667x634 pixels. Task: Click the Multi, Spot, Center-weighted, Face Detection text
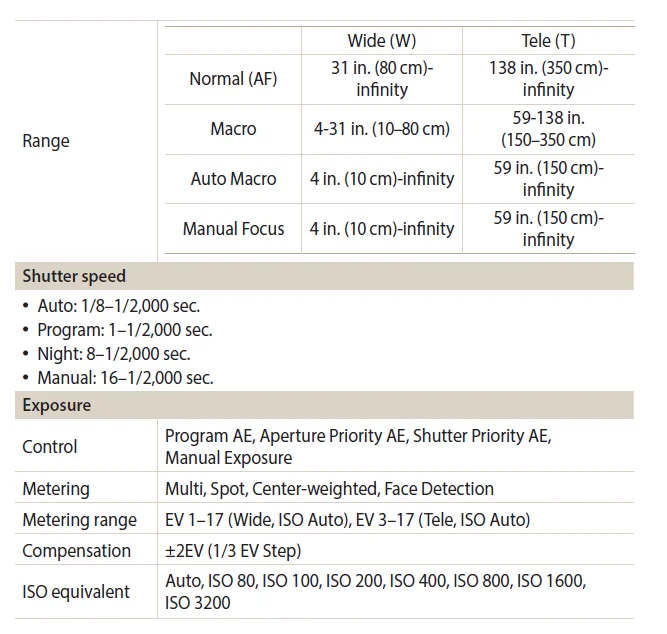[329, 489]
